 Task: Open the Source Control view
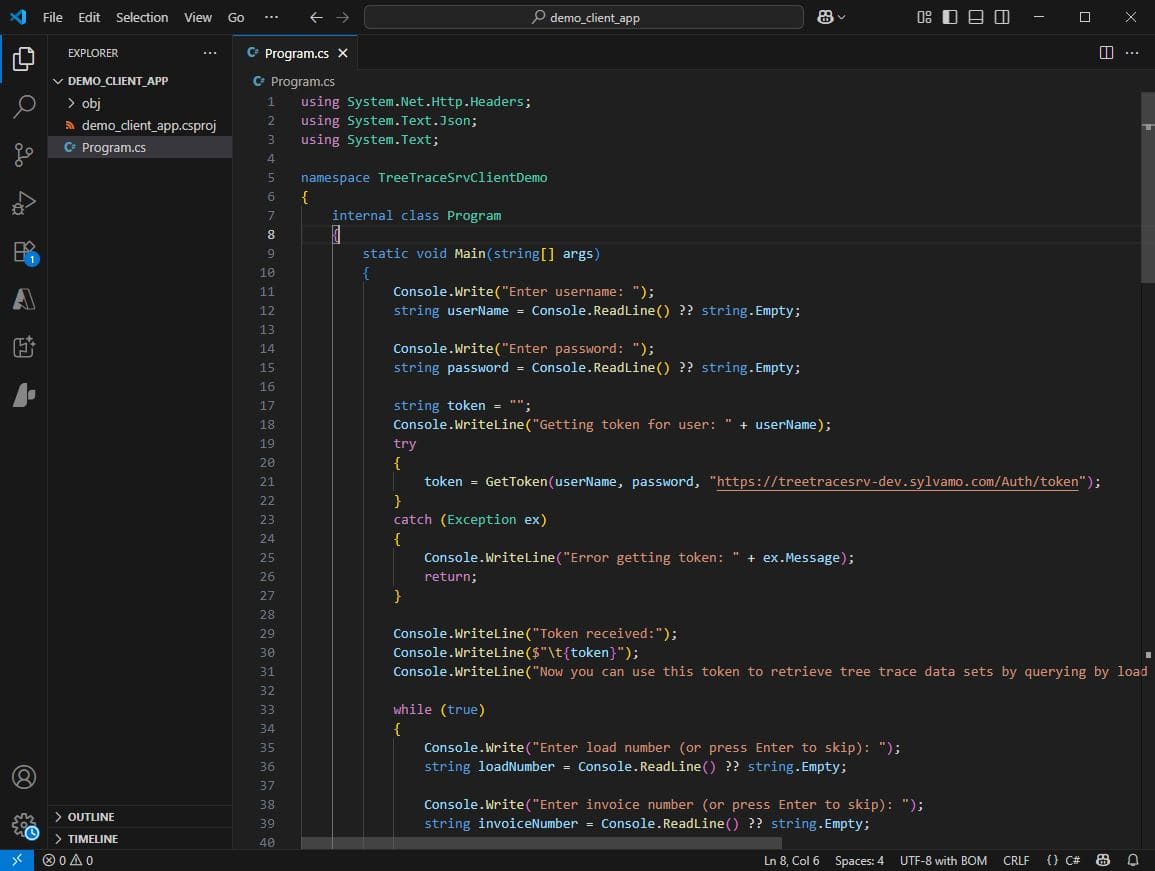tap(23, 154)
